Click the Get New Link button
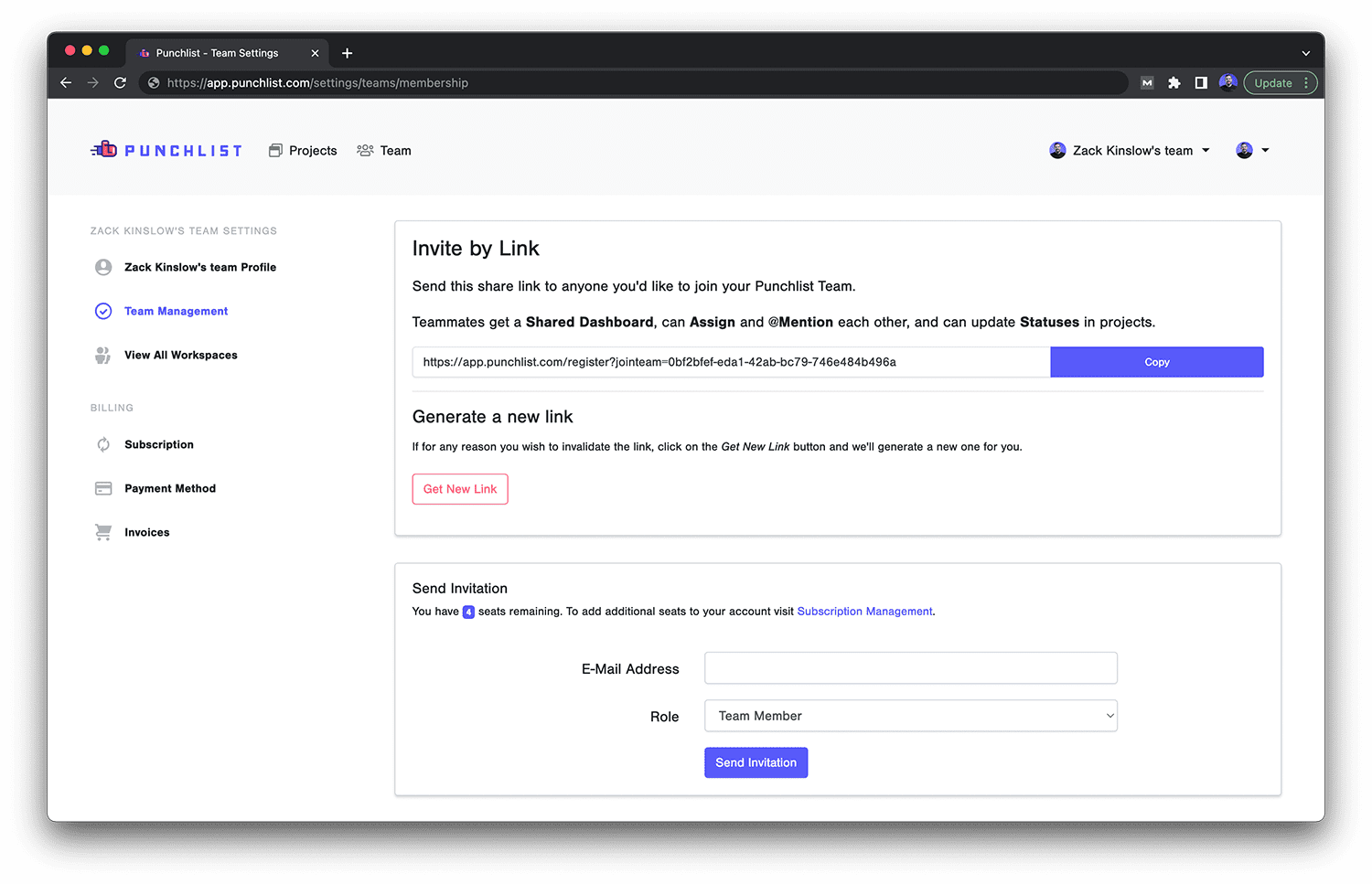Screen dimensions: 1372x884 coord(459,489)
